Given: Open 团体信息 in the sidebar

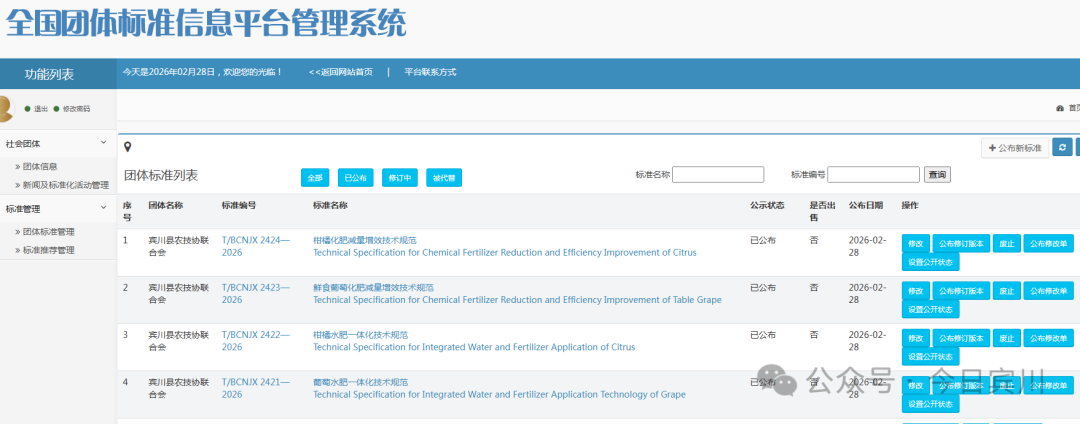Looking at the screenshot, I should coord(40,167).
